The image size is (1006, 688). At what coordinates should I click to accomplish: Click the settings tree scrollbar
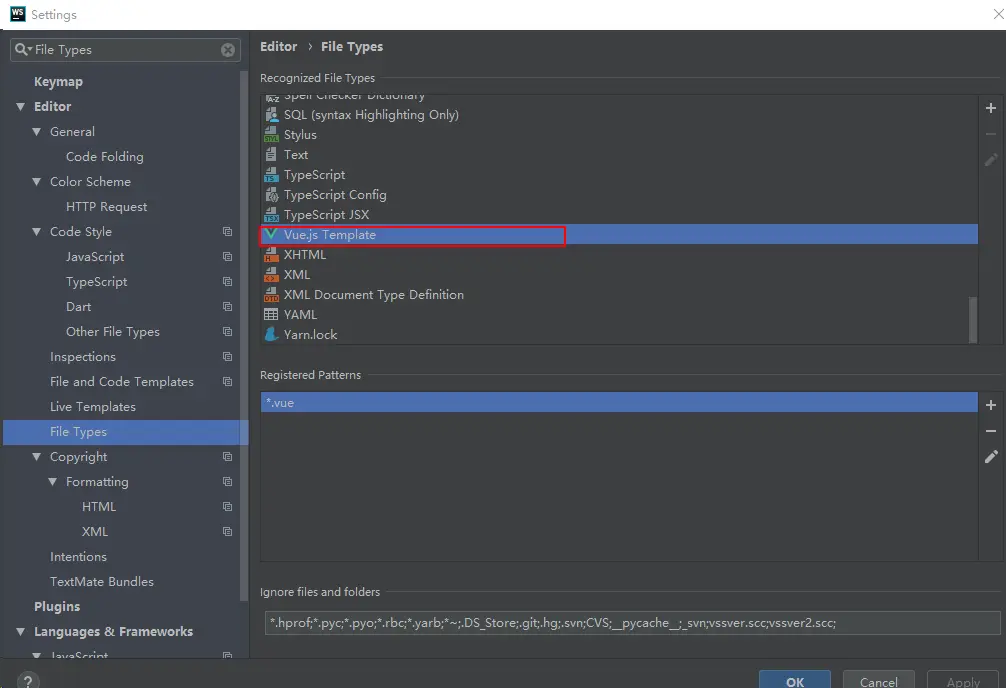click(244, 336)
